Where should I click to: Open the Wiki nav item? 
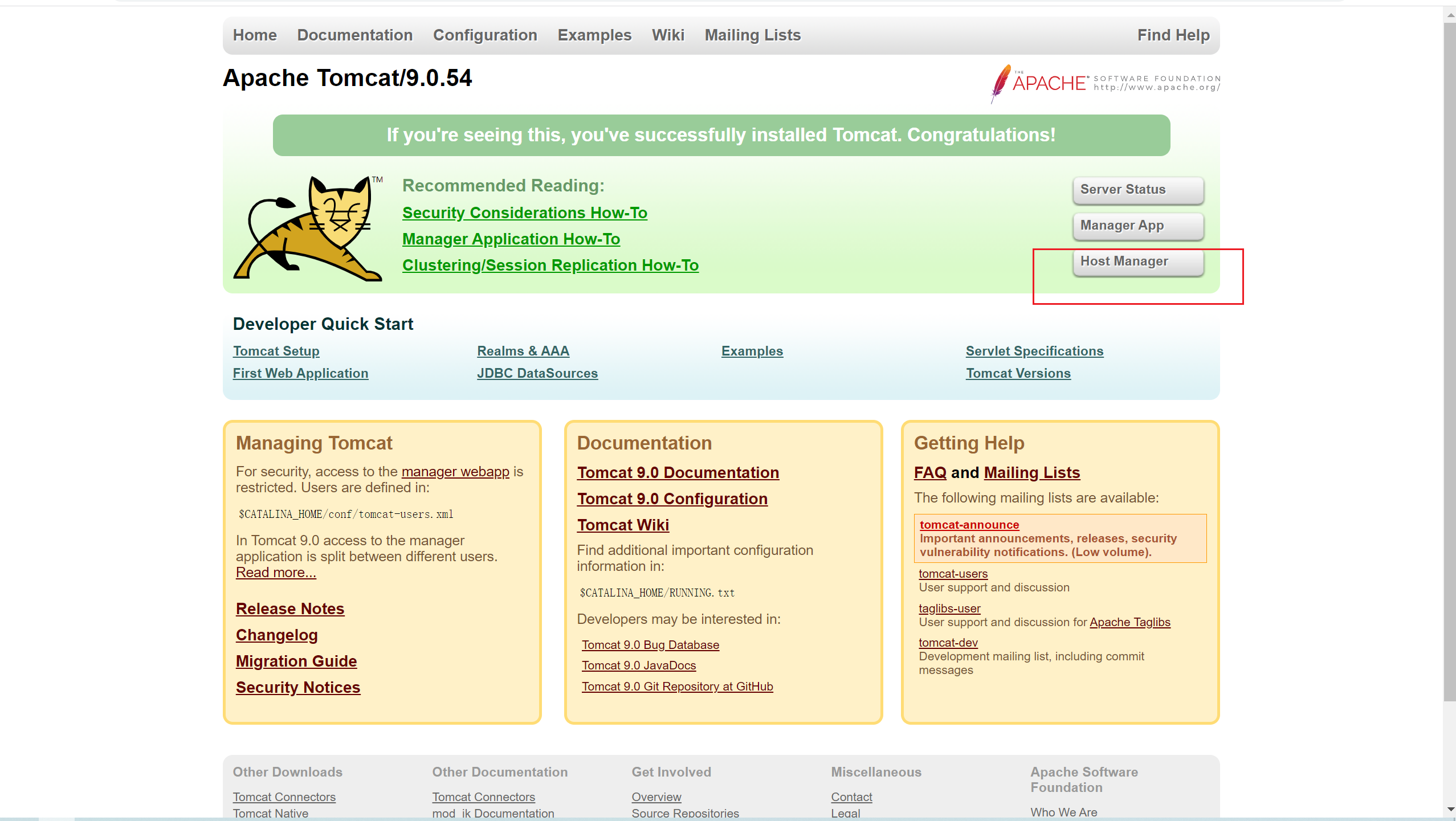[x=668, y=35]
